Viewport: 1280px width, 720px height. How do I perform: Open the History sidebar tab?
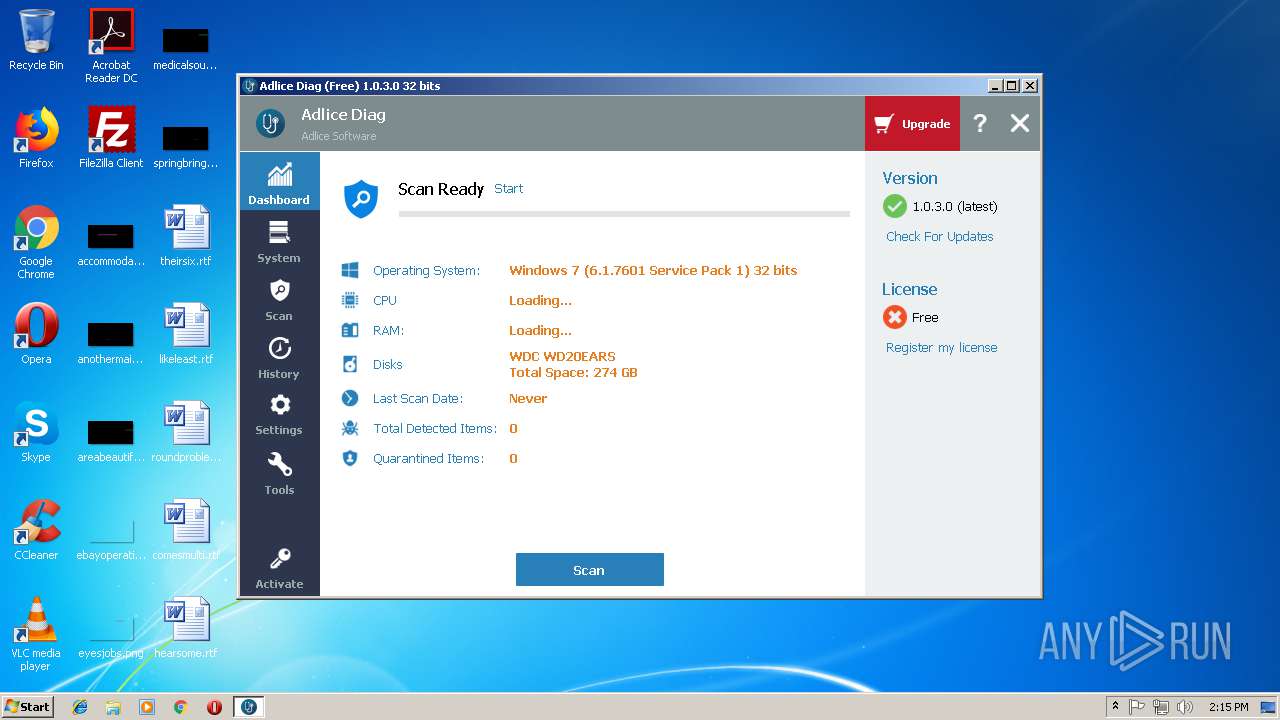[x=279, y=357]
